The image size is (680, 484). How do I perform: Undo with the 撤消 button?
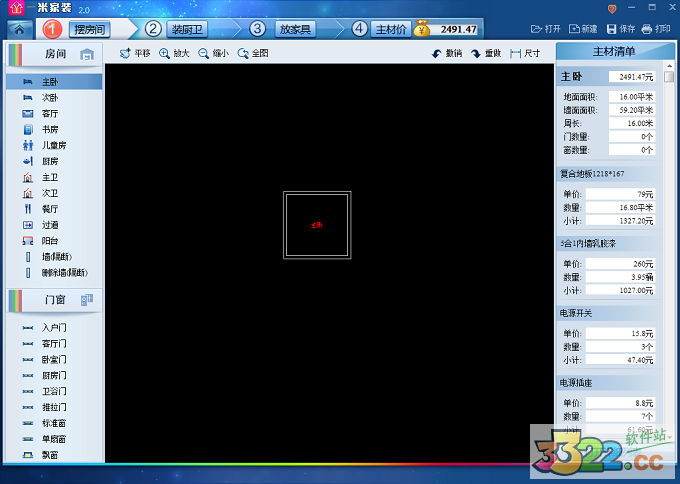point(447,53)
